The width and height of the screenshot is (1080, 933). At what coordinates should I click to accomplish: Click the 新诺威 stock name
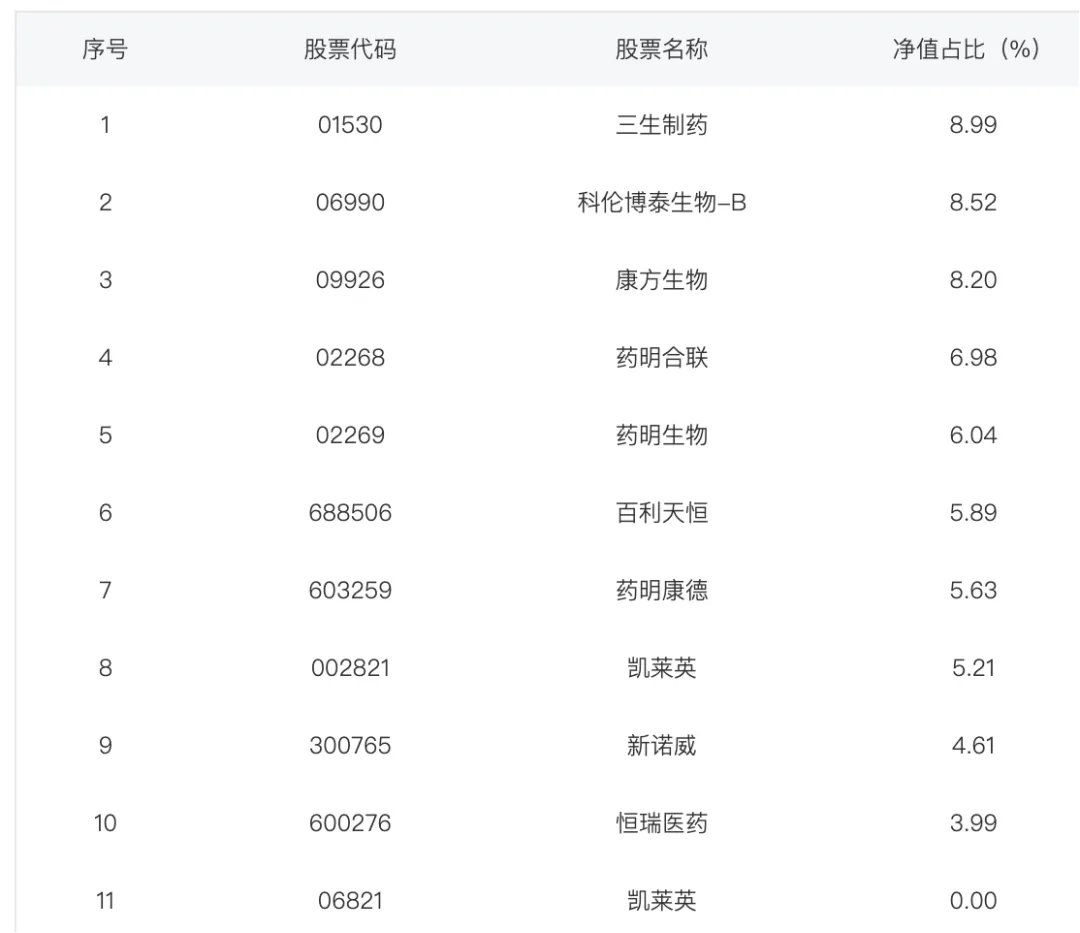[661, 746]
